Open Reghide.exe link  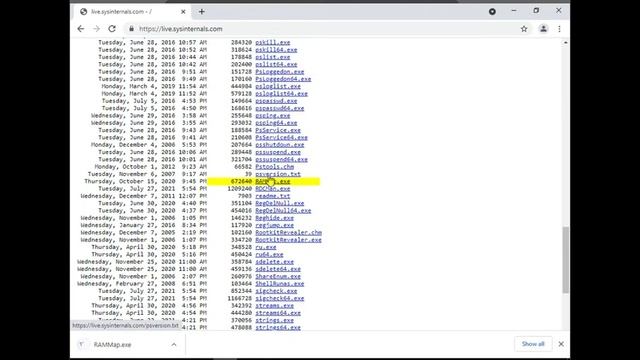[x=275, y=218]
